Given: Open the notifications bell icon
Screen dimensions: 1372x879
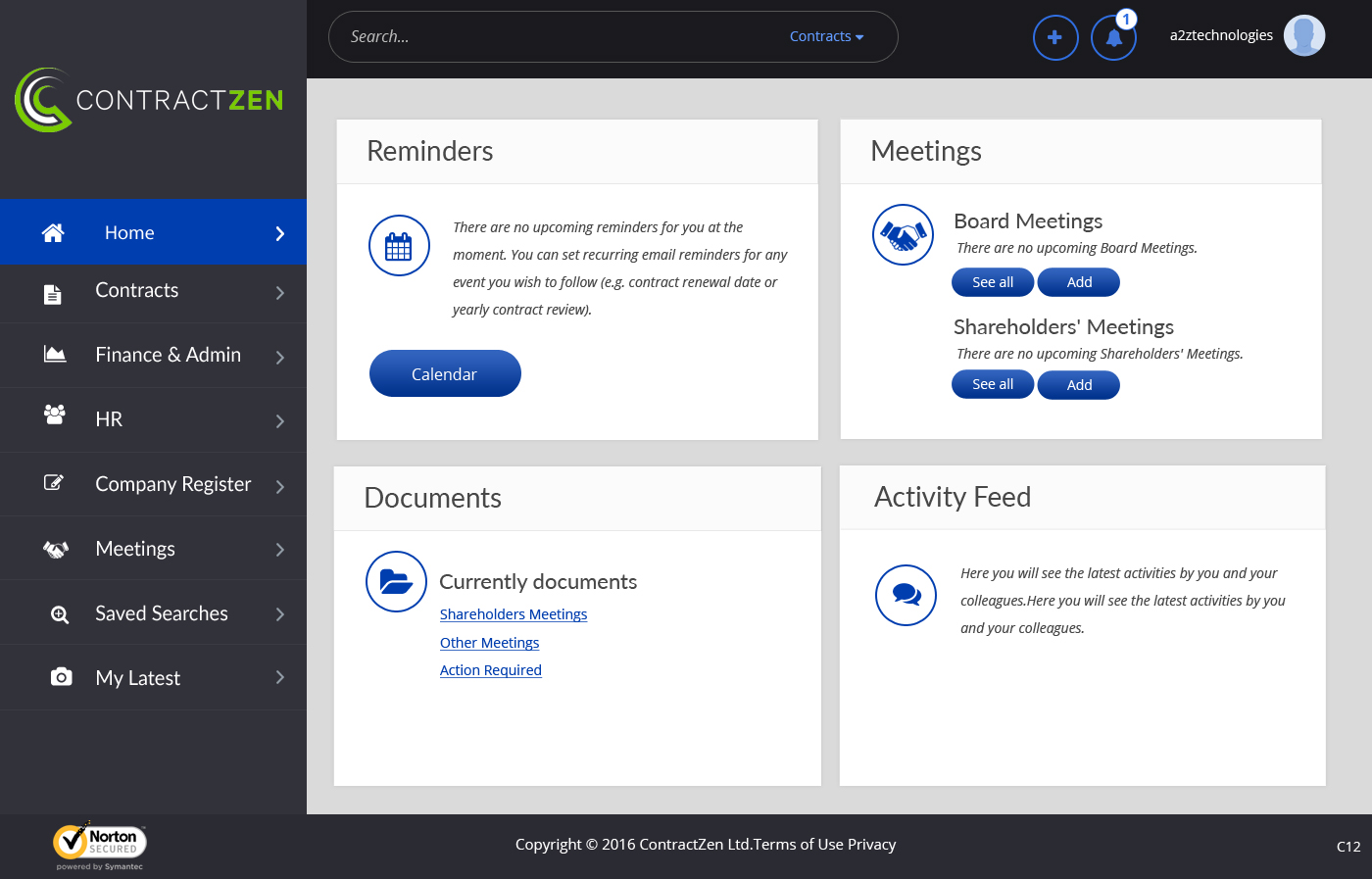Looking at the screenshot, I should [1113, 38].
